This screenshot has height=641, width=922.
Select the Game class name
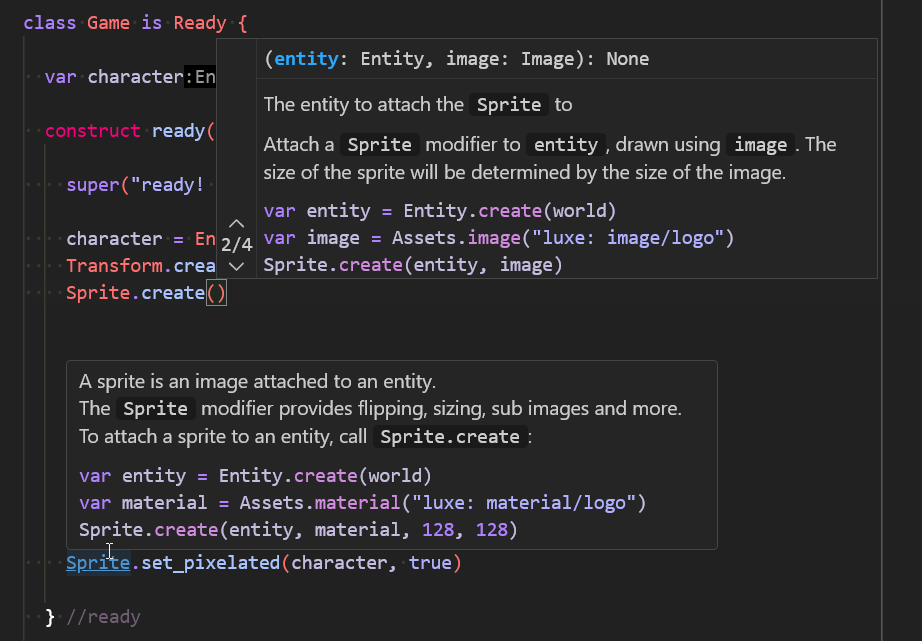[108, 22]
